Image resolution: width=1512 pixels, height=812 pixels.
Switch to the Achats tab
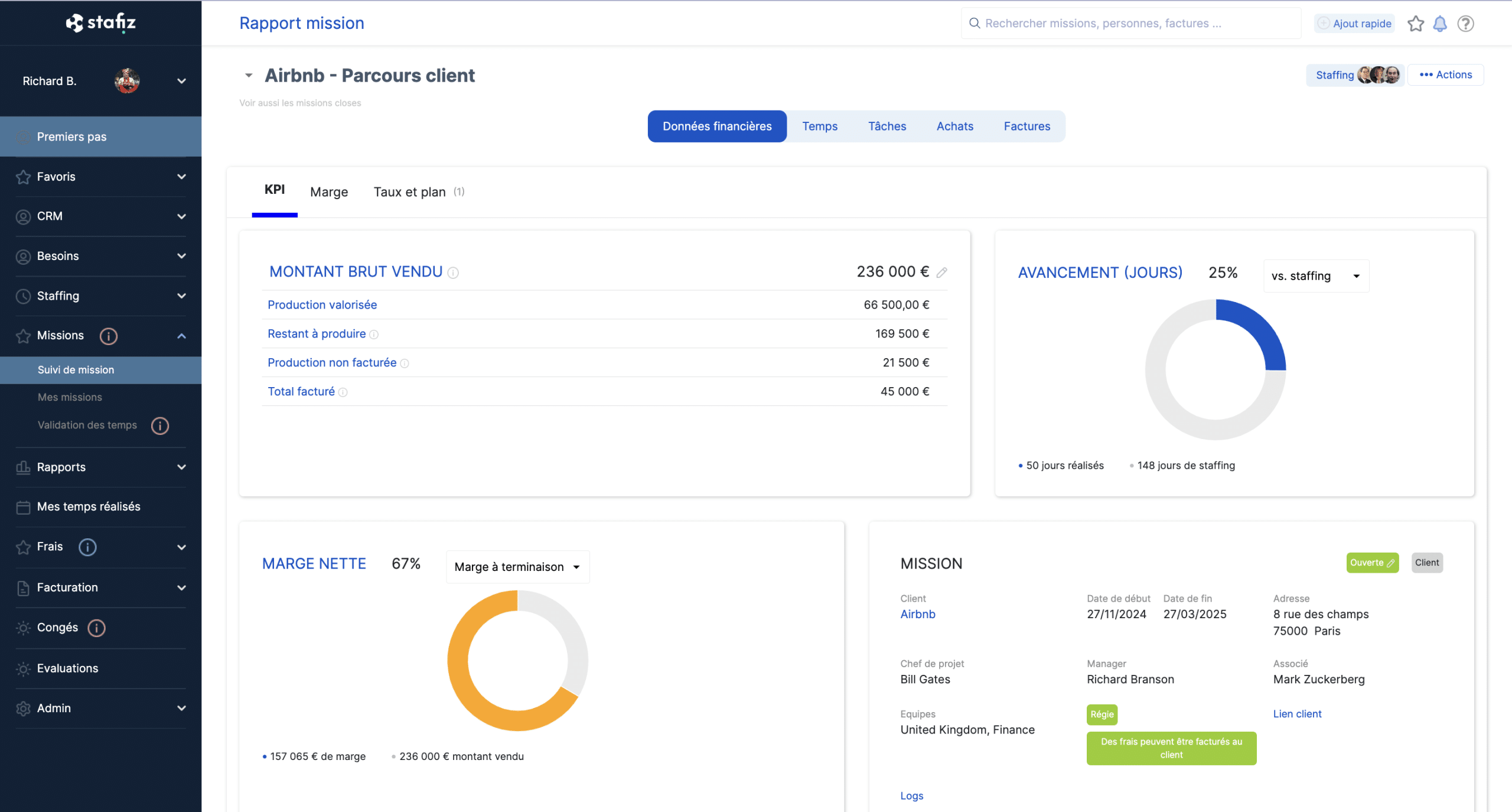point(955,126)
